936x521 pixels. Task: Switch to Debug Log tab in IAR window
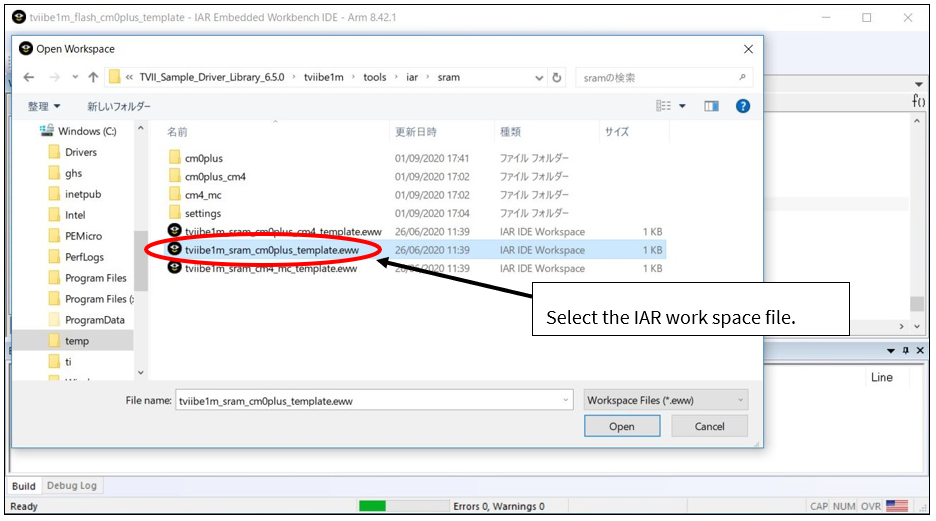(x=72, y=486)
